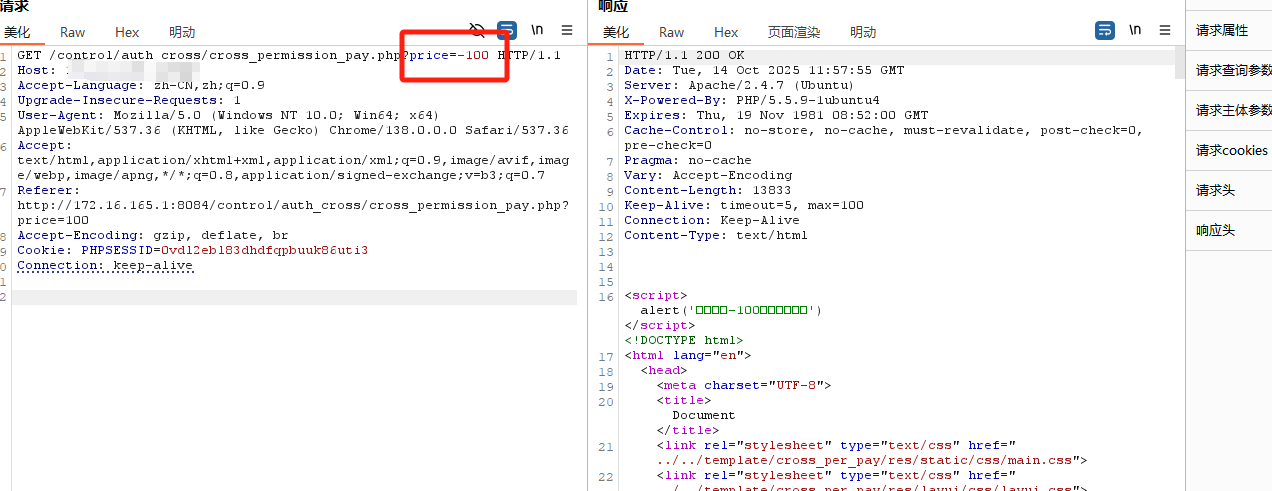Screen dimensions: 1272x491
Task: Click the Cache-Control response header line
Action: coord(884,138)
